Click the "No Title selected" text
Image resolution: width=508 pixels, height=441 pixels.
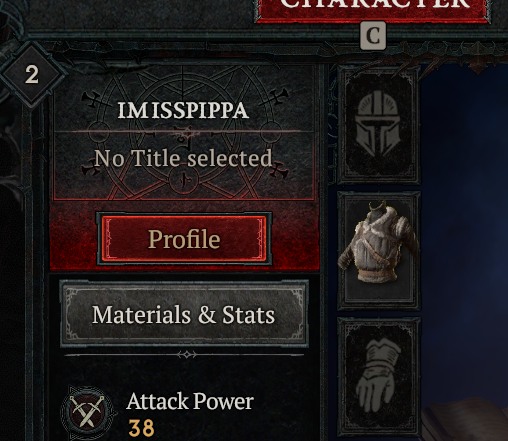point(183,158)
